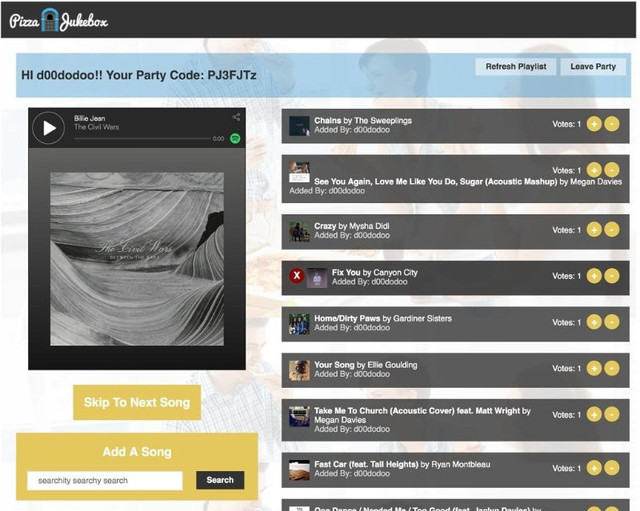Click the Home/Dirty Paws album thumbnail
Viewport: 640px width, 511px height.
(x=299, y=324)
